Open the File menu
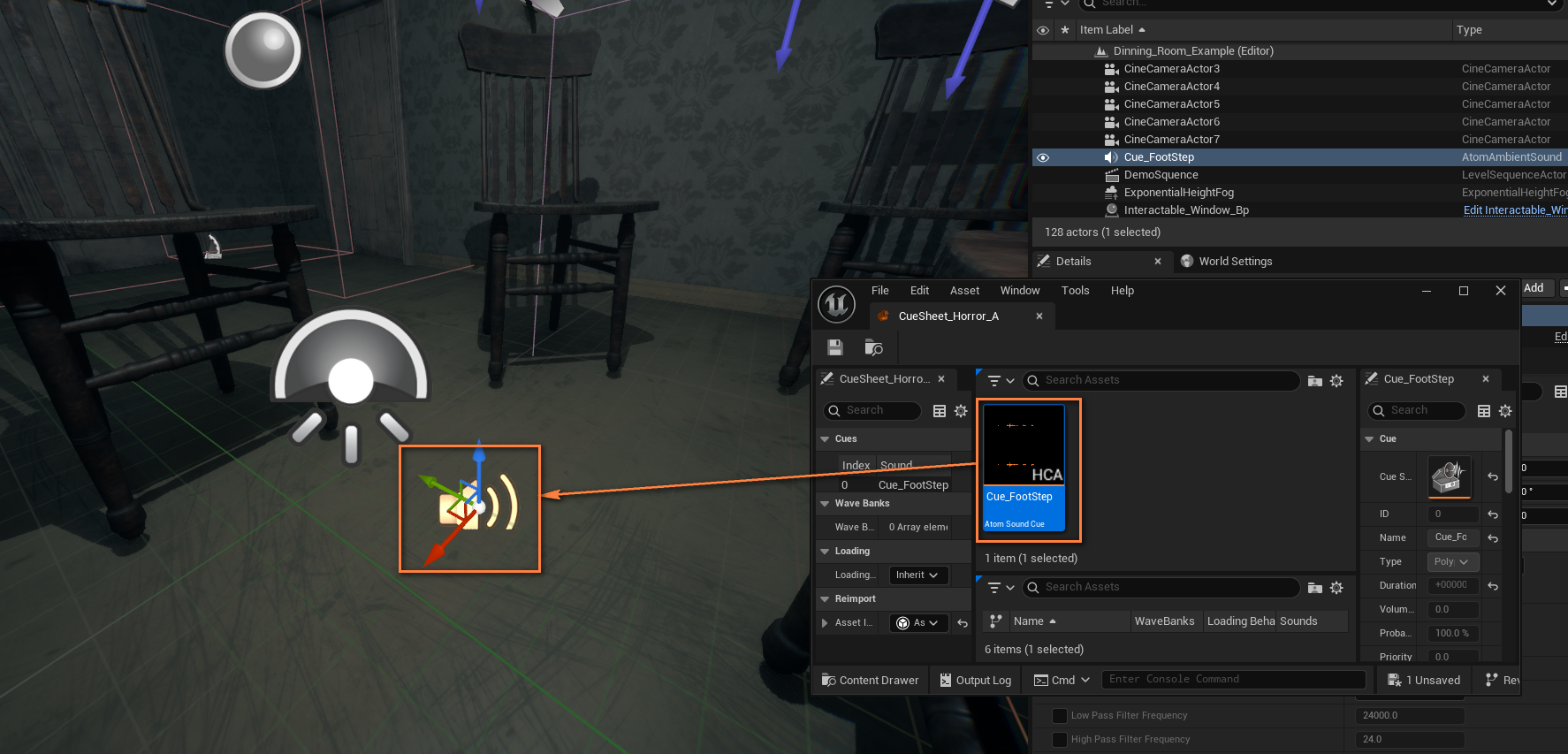This screenshot has width=1568, height=754. [880, 291]
